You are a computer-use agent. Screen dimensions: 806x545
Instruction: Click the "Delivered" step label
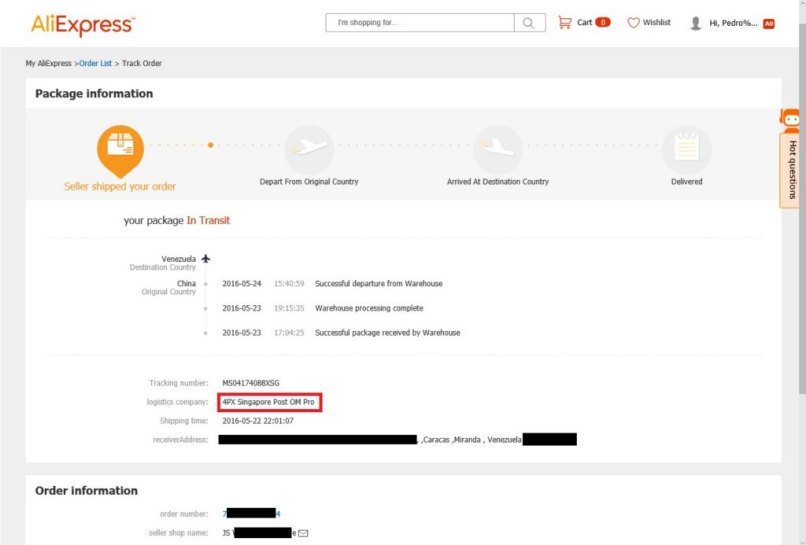click(x=687, y=181)
